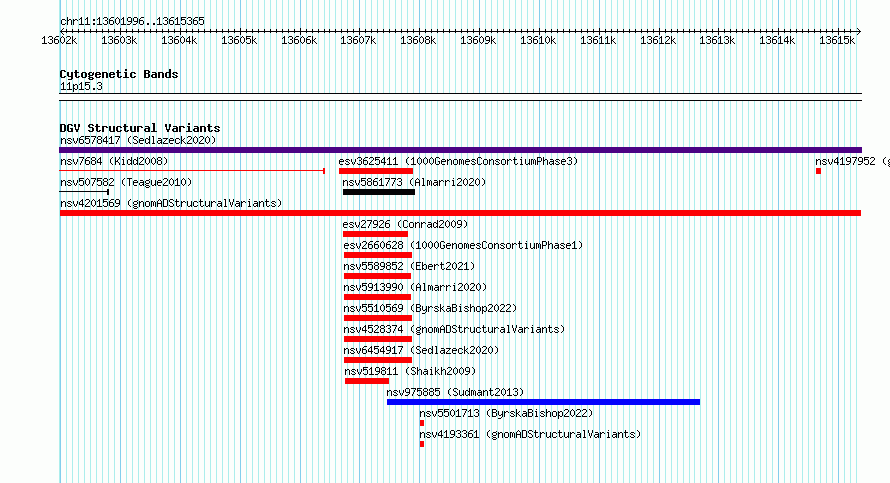890x483 pixels.
Task: Click the DGV Structural Variants track title
Action: tap(140, 128)
